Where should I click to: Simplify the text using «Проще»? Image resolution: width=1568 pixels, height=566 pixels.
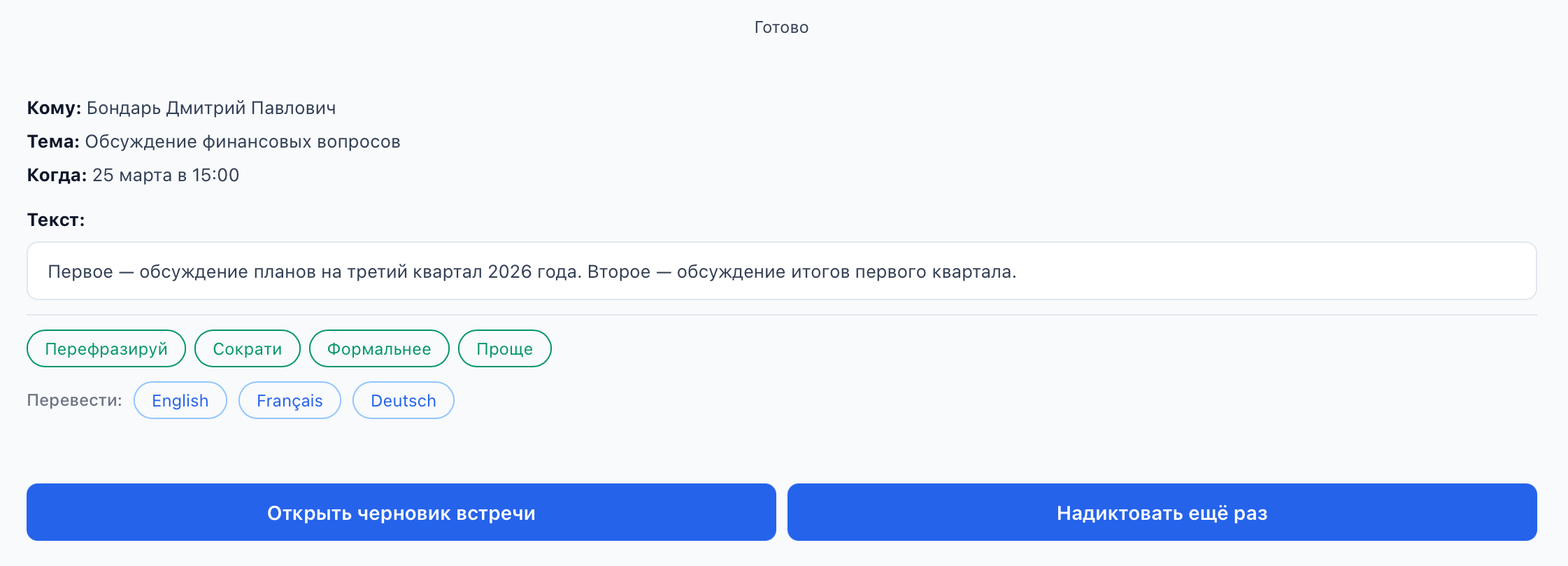(x=504, y=348)
